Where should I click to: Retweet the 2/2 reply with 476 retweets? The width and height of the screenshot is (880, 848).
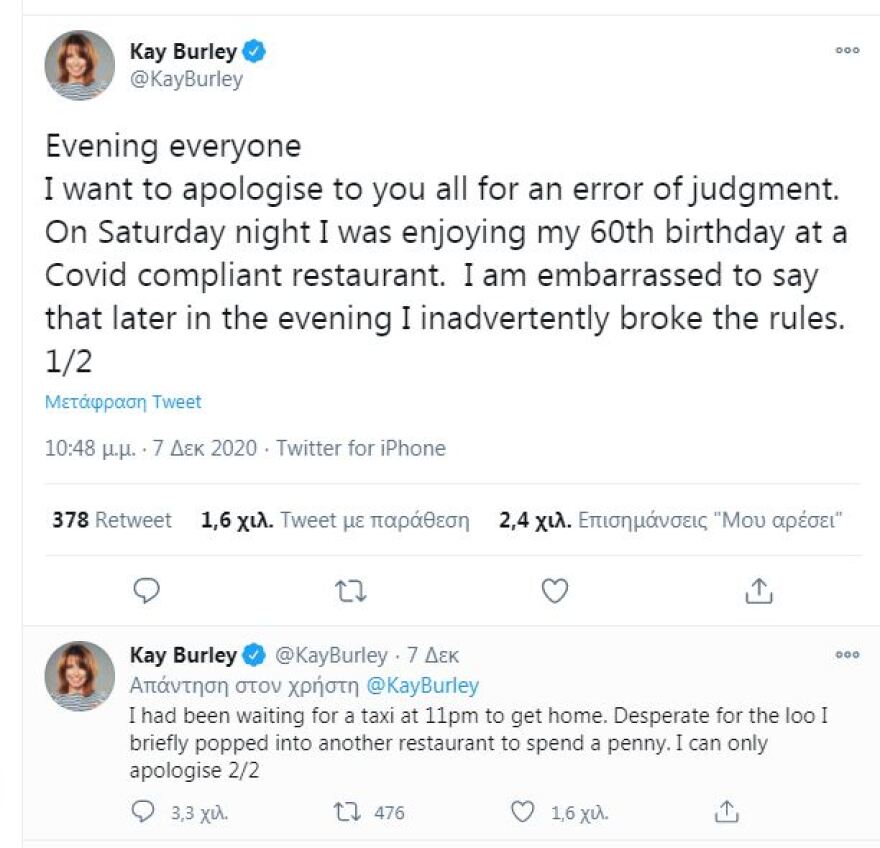coord(349,812)
